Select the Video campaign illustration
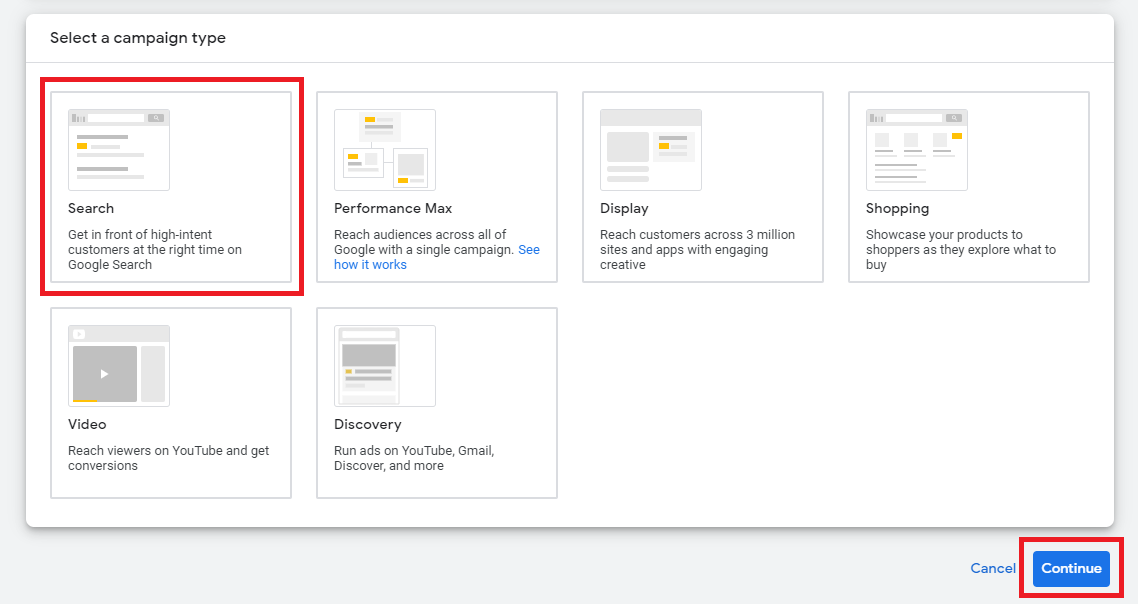 click(x=119, y=366)
